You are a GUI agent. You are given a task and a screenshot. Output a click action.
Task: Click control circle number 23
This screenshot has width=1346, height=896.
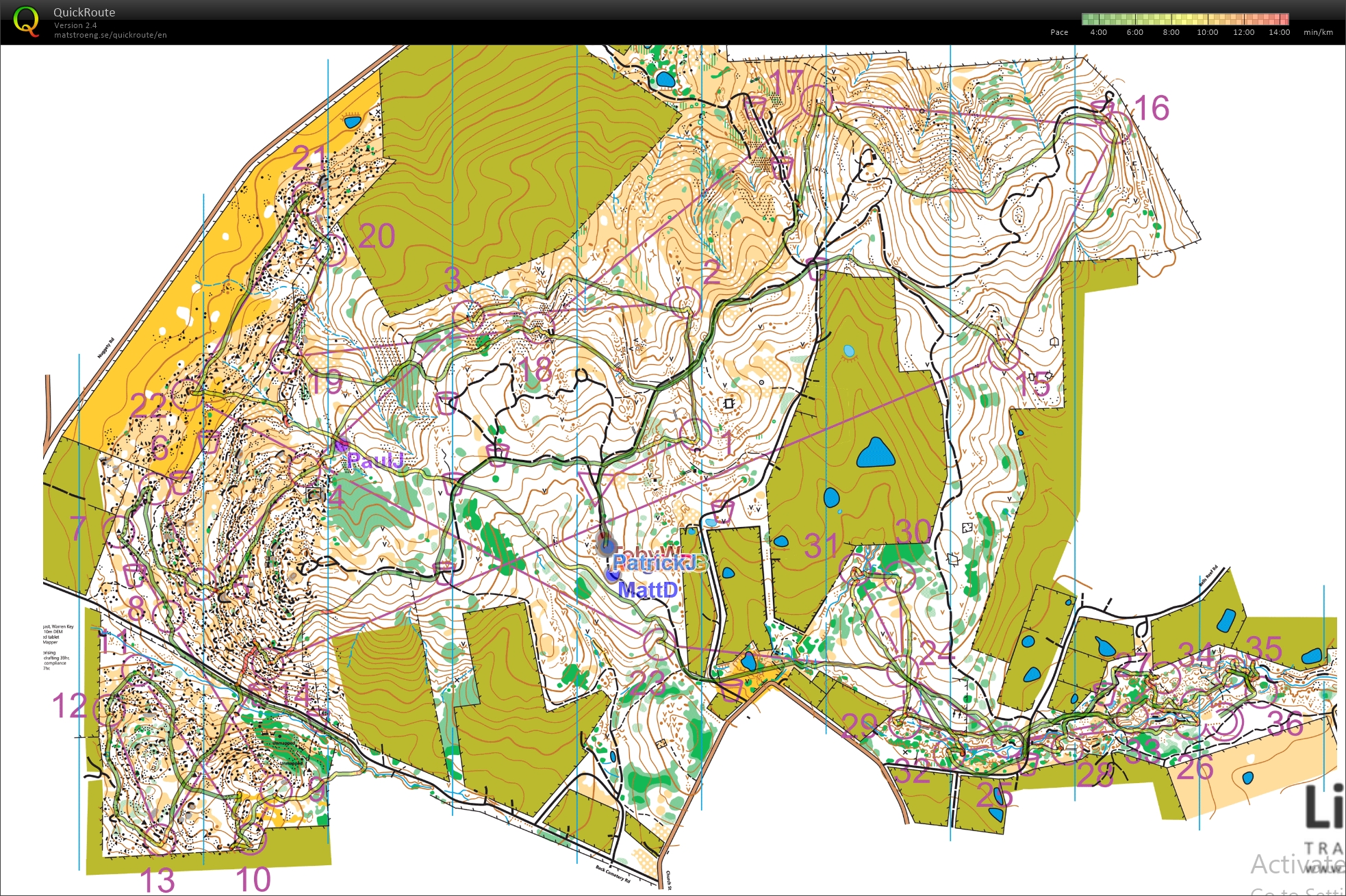659,643
